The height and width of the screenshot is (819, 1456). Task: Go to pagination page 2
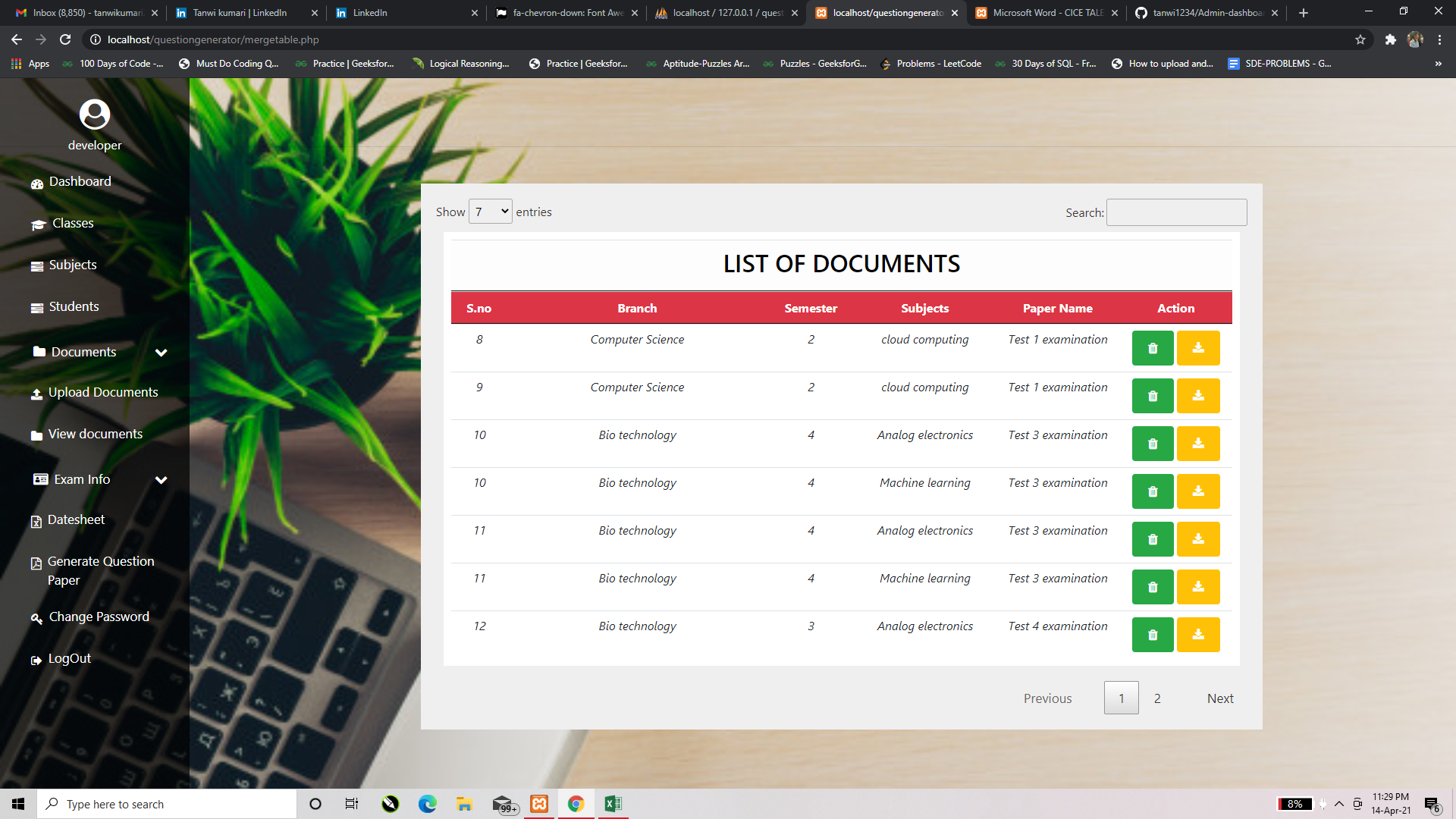coord(1157,698)
